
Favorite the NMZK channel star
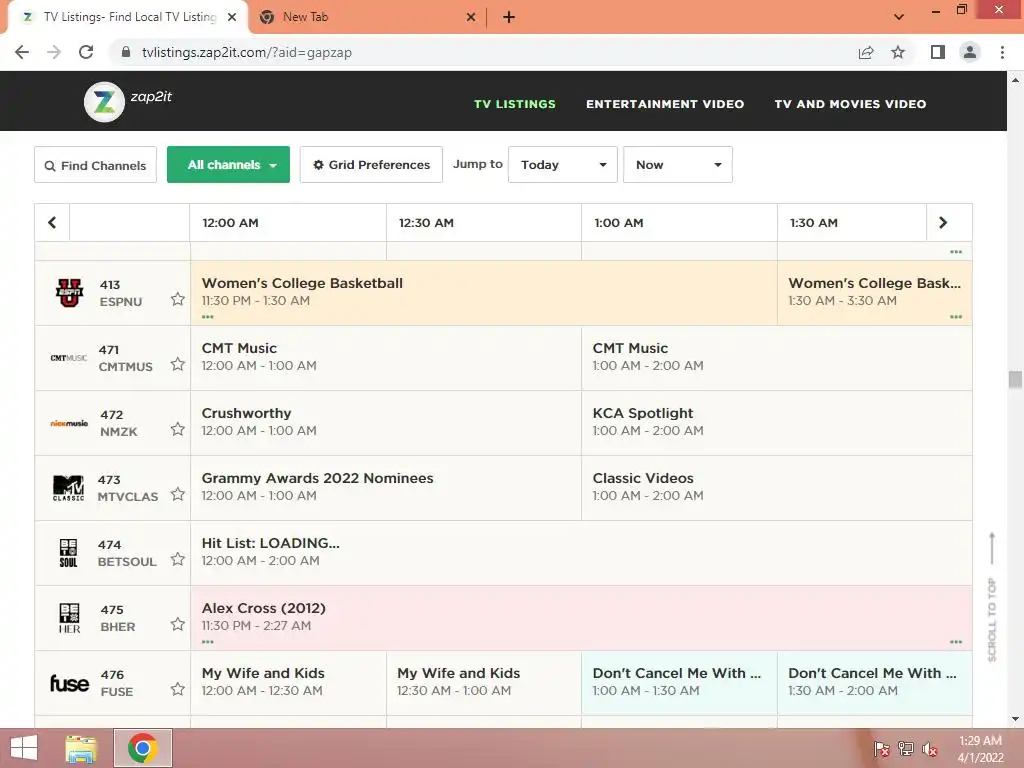tap(178, 429)
